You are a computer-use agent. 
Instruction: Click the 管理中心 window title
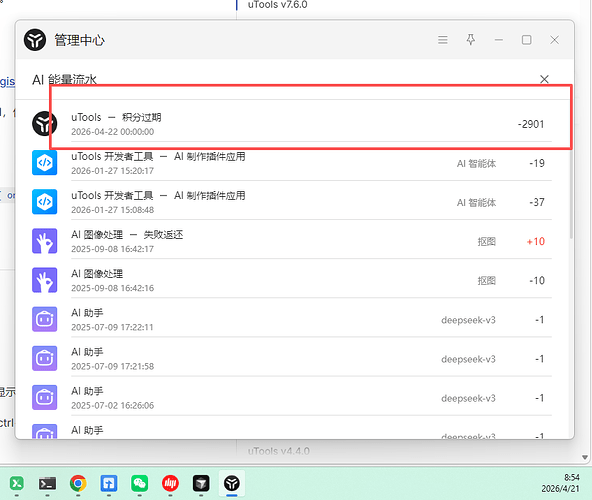pyautogui.click(x=79, y=40)
